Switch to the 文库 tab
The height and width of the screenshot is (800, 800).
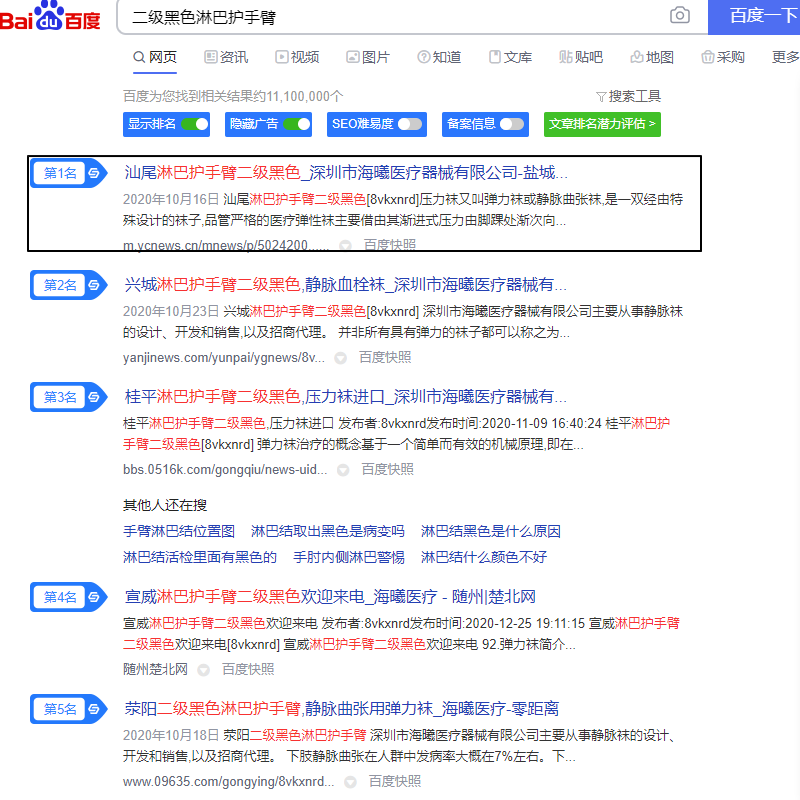(x=510, y=57)
